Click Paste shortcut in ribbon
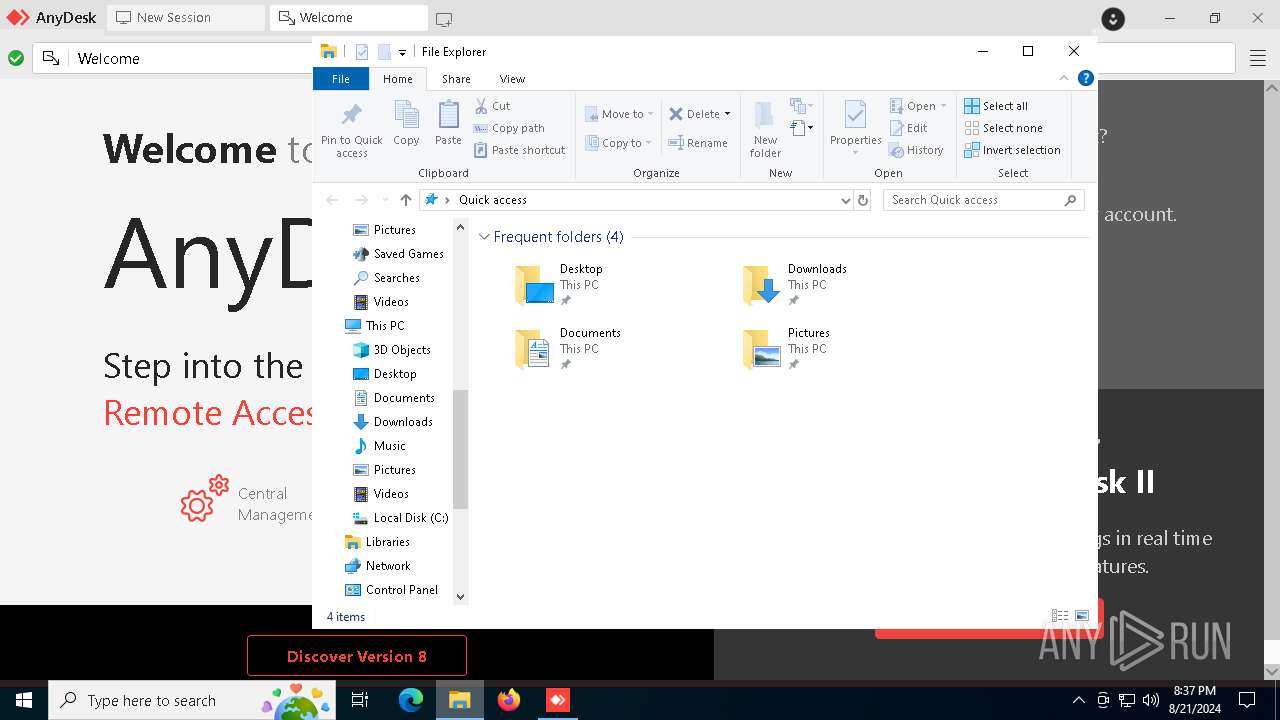The image size is (1280, 720). pyautogui.click(x=520, y=150)
